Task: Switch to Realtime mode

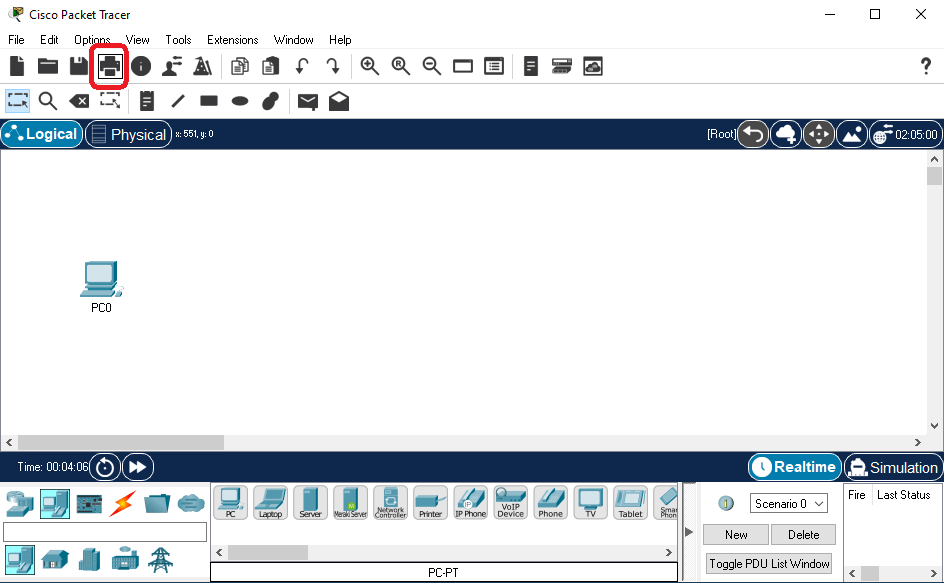Action: [x=795, y=467]
